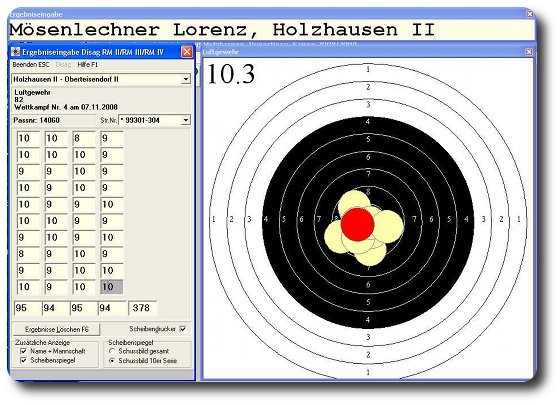560x405 pixels.
Task: Open the Beenden ESC menu
Action: [31, 65]
